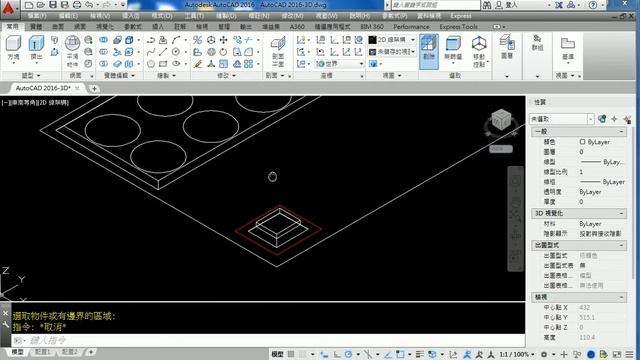Click the ViewCube in the viewport
640x360 pixels.
[501, 120]
